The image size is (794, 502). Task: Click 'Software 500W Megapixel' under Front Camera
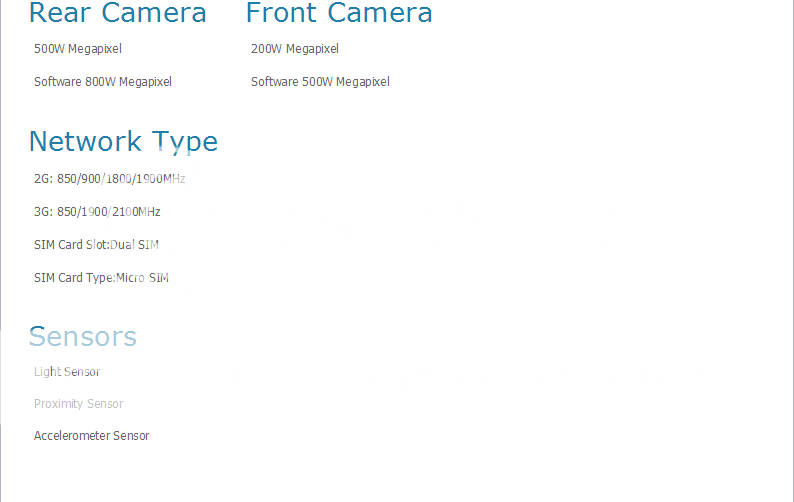(x=320, y=82)
